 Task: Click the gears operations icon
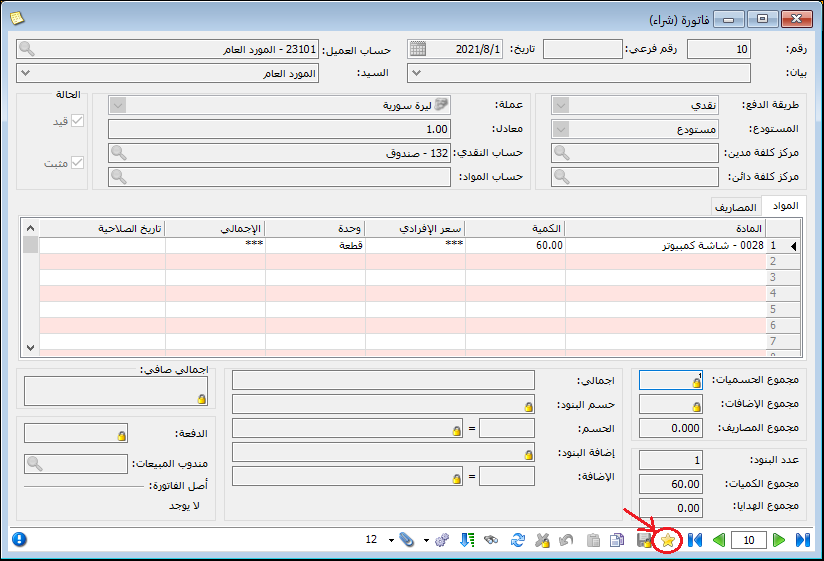point(442,540)
